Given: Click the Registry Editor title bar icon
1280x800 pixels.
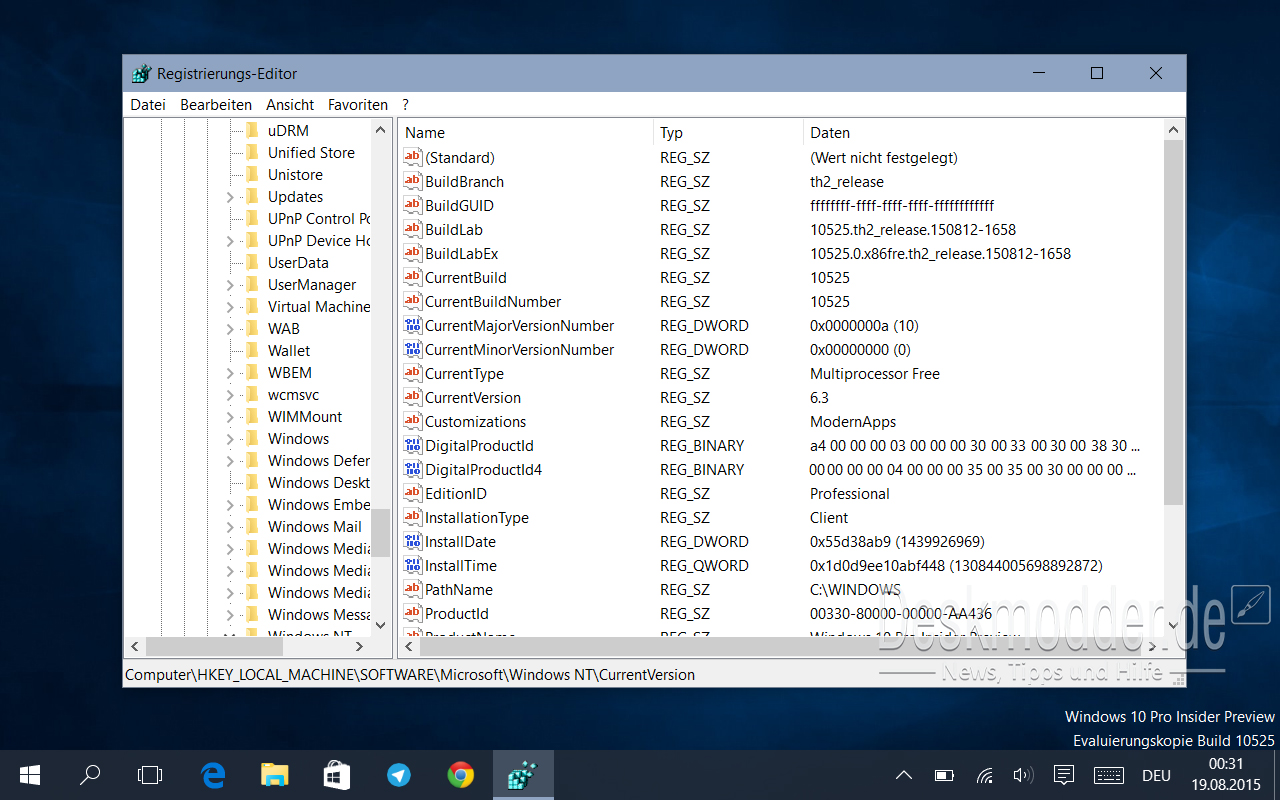Looking at the screenshot, I should click(x=142, y=74).
